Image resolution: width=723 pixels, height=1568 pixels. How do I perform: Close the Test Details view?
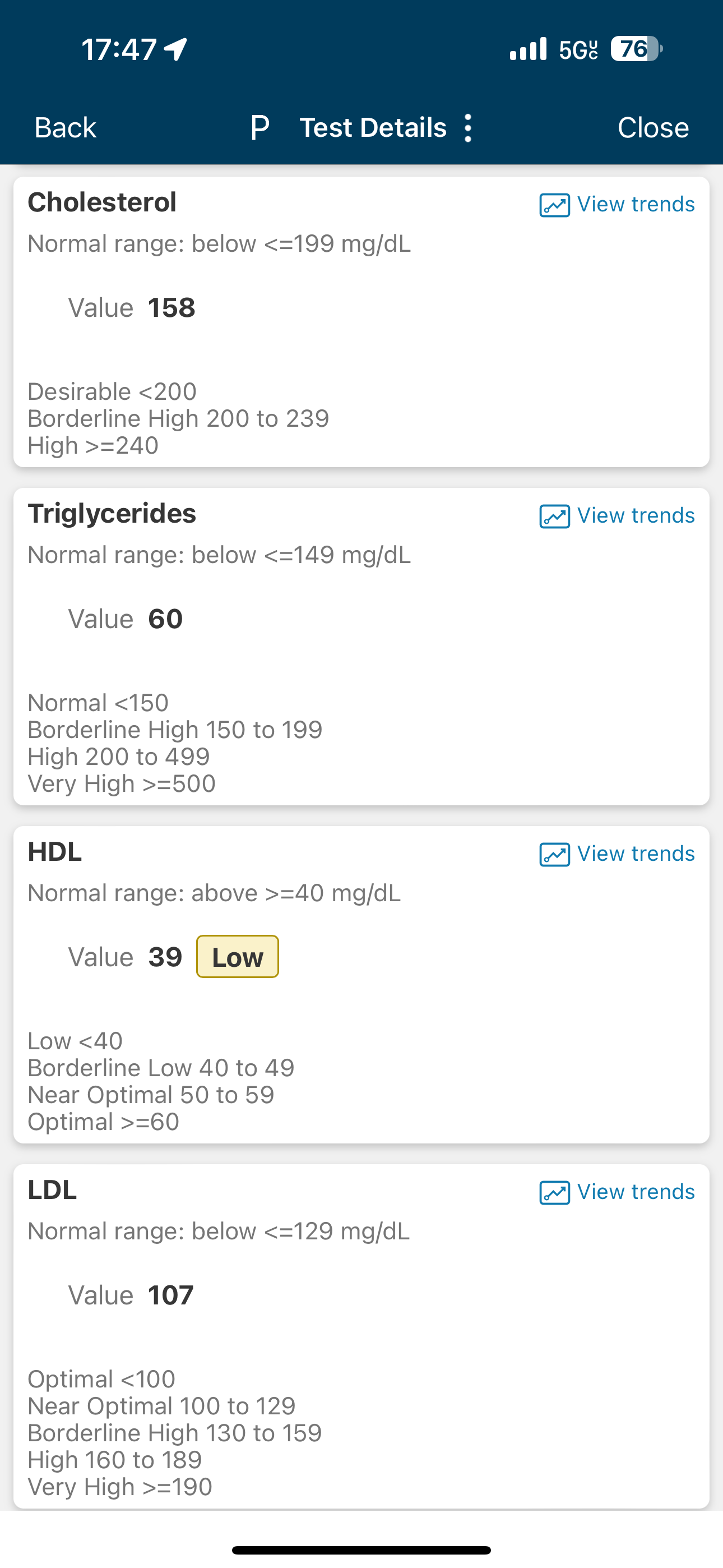tap(653, 128)
